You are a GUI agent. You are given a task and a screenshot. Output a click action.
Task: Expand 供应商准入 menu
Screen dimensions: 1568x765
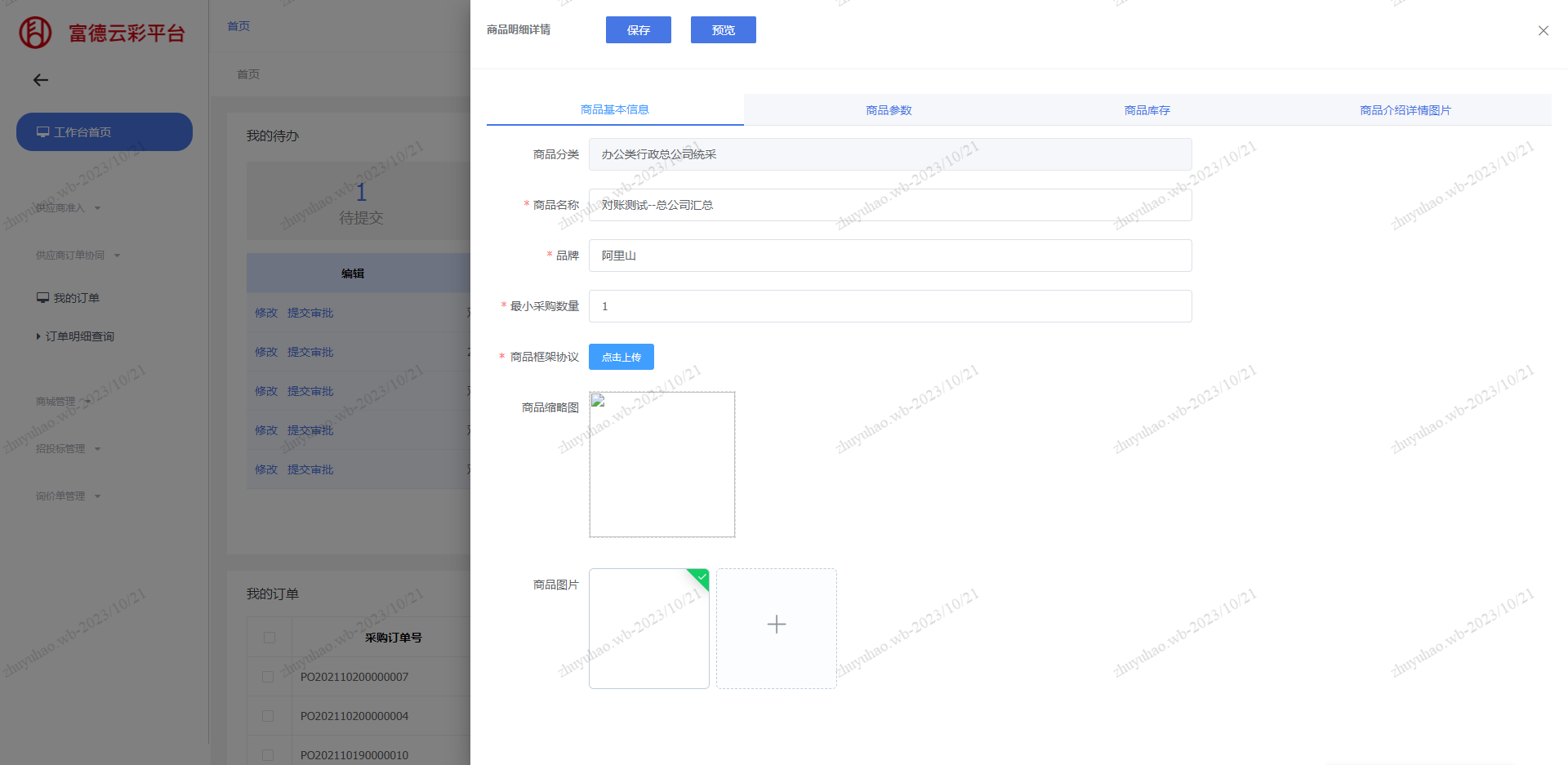pos(69,208)
